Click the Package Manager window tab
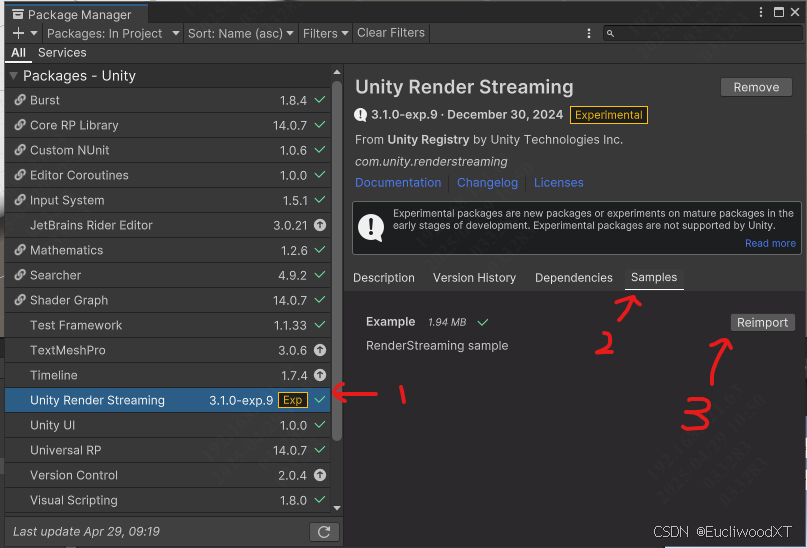This screenshot has width=807, height=548. pos(76,14)
